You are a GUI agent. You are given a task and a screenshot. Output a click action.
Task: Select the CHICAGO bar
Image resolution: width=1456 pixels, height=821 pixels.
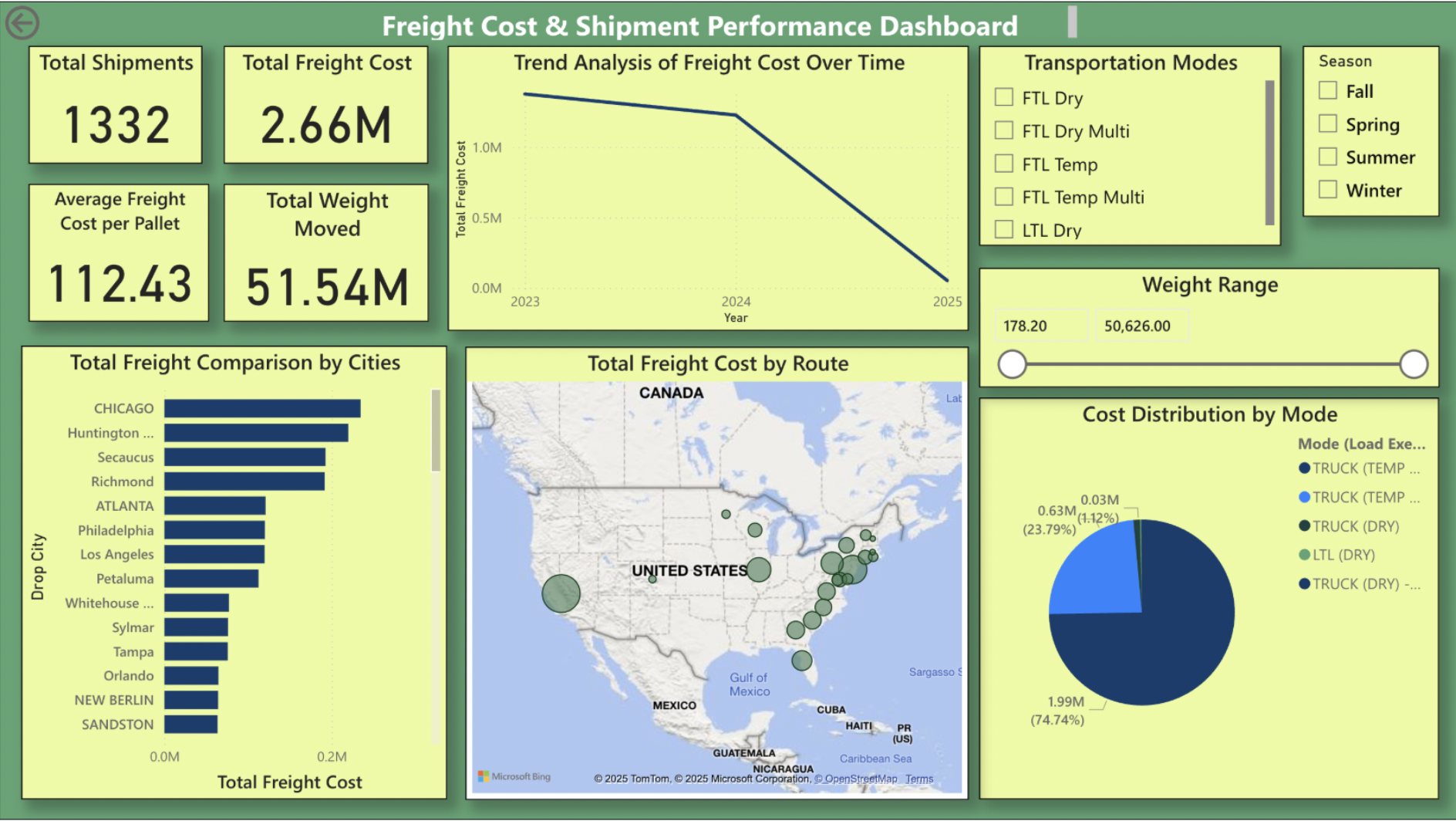[262, 408]
